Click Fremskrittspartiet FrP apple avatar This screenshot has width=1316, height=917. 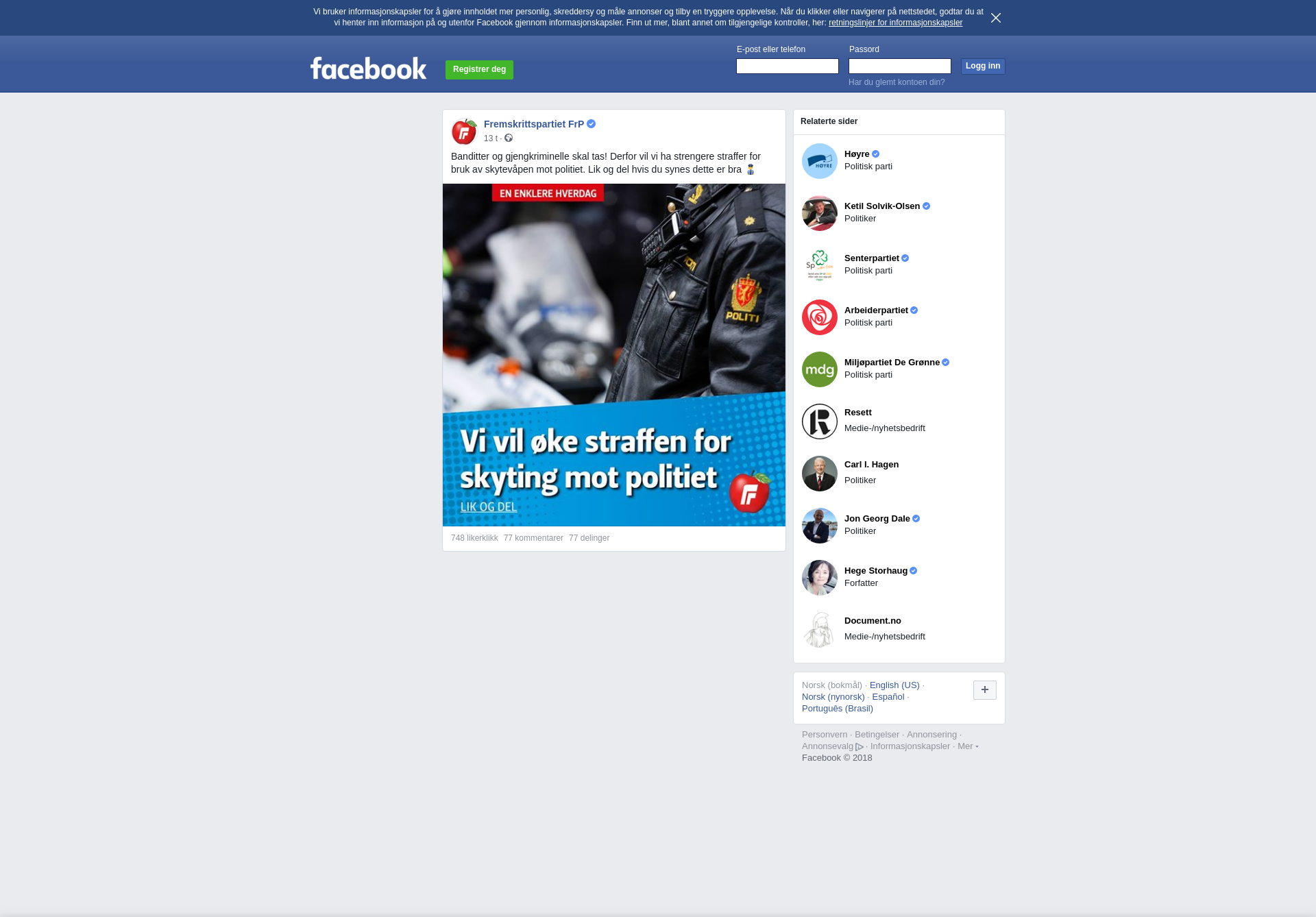click(x=464, y=132)
